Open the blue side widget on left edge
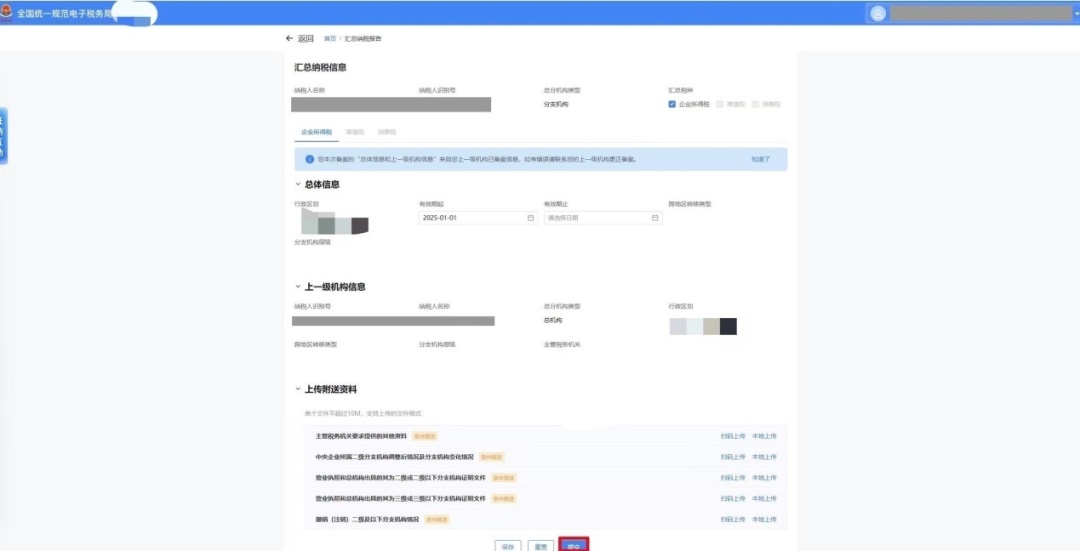 [3, 136]
